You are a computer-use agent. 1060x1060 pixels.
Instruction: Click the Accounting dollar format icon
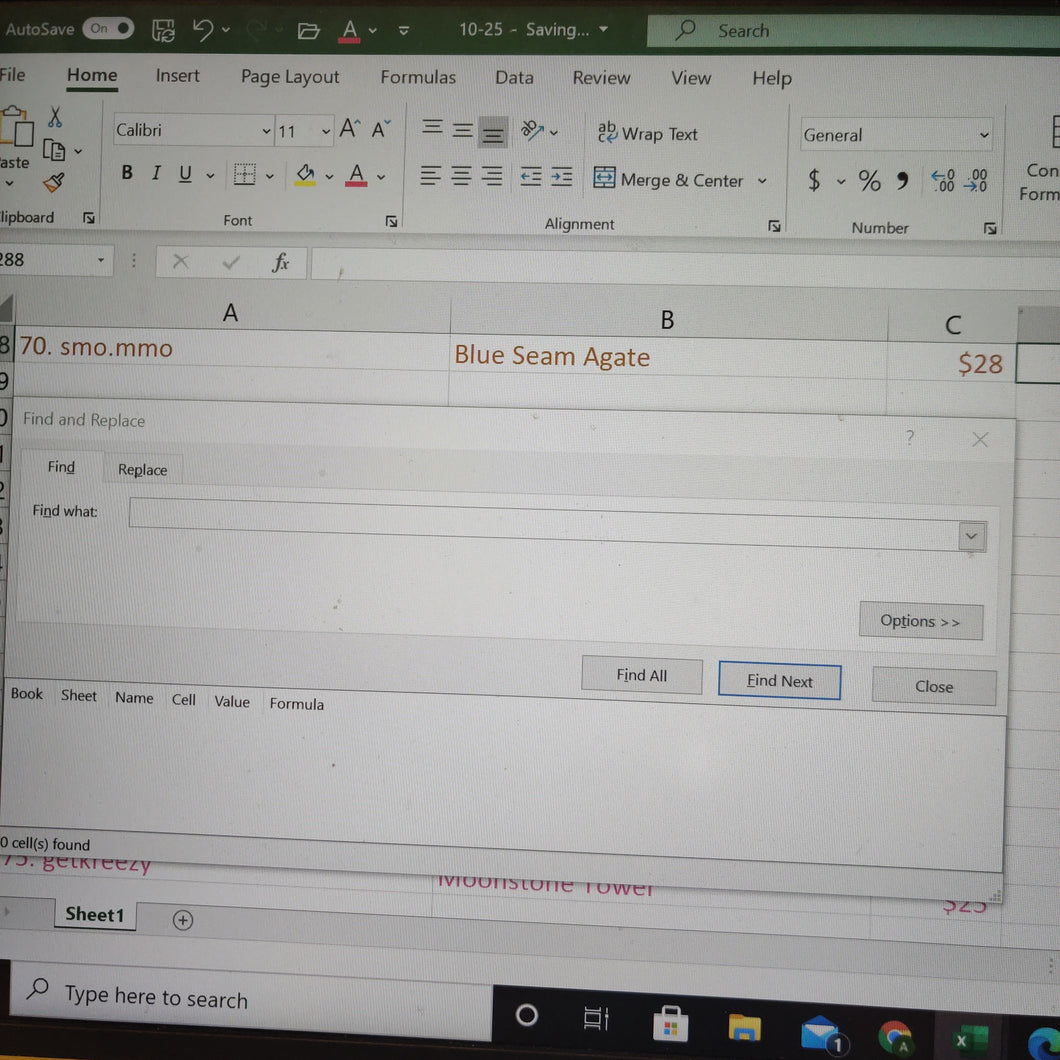(x=815, y=180)
